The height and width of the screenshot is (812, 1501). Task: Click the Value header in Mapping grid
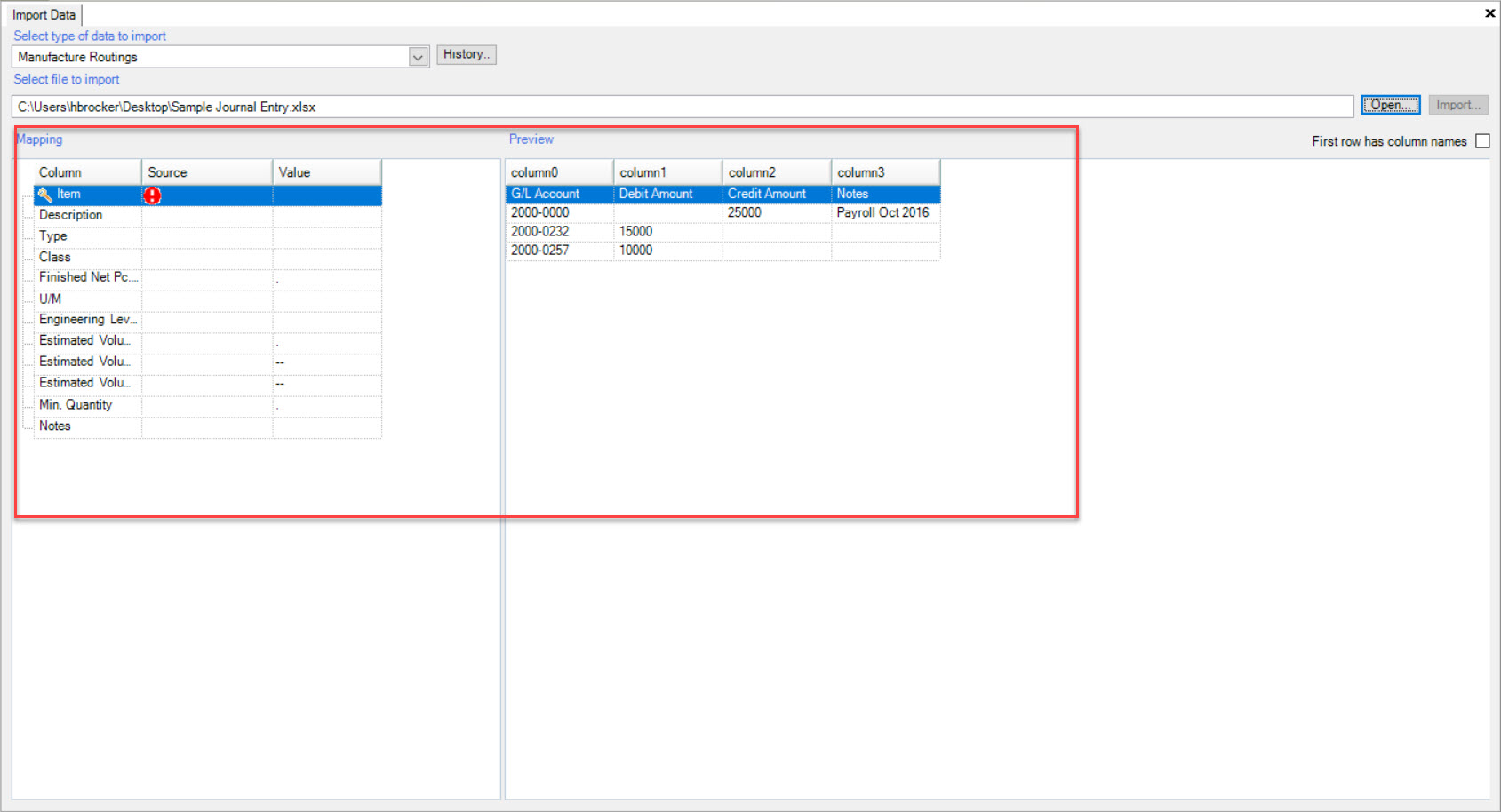coord(327,172)
